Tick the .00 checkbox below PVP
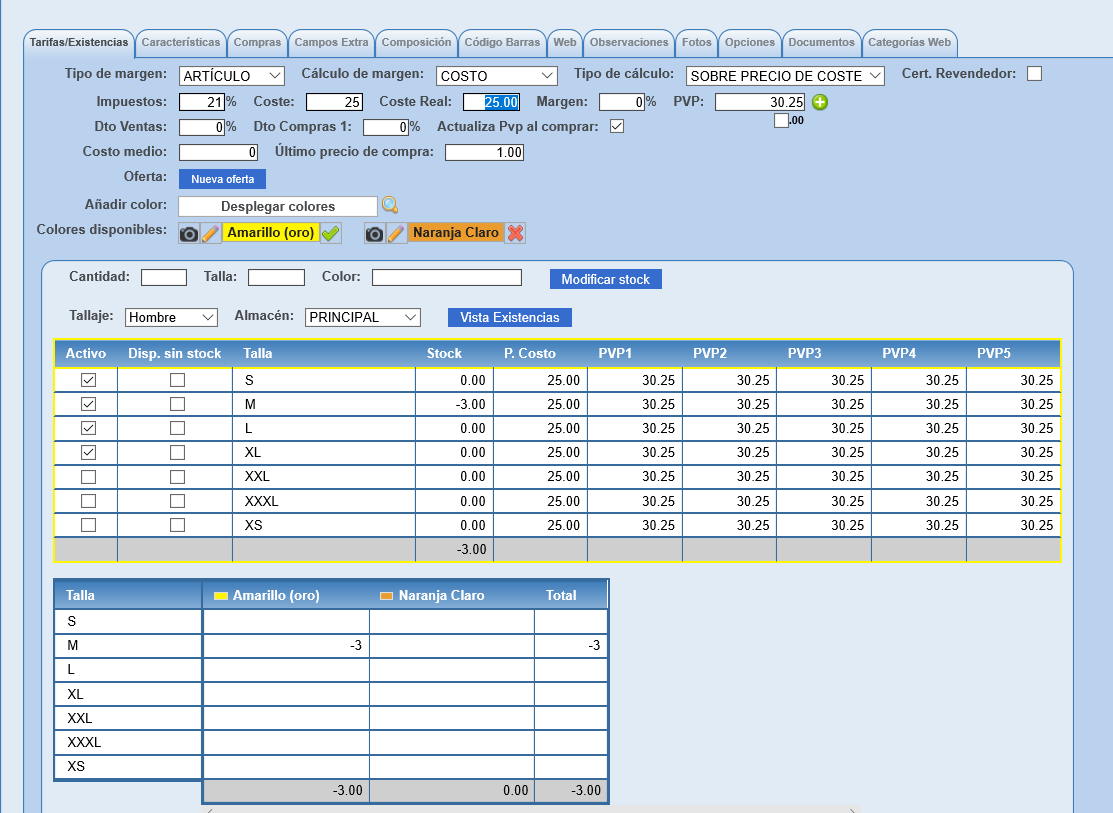Viewport: 1113px width, 813px height. [782, 121]
